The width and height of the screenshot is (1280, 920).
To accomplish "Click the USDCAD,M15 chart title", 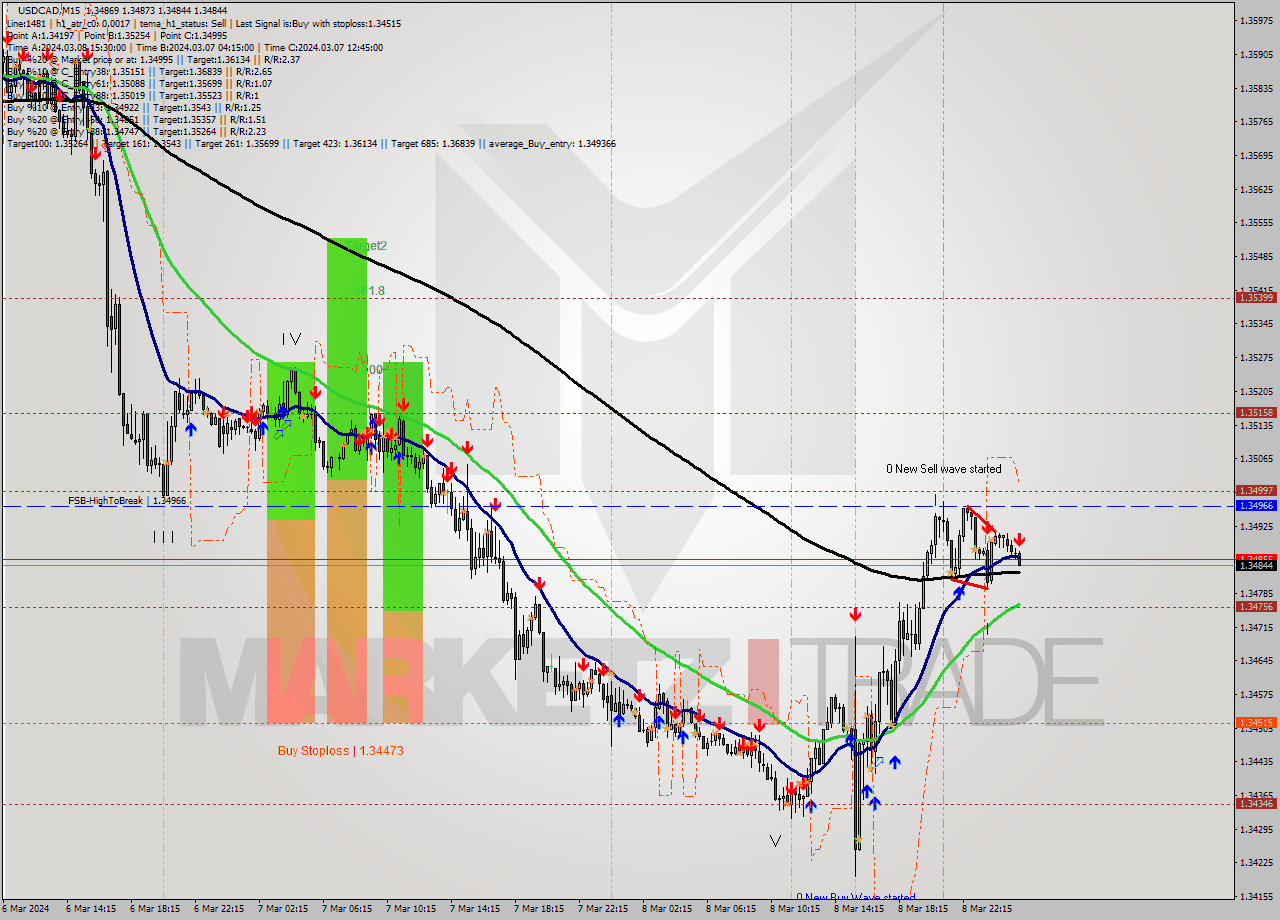I will coord(49,9).
